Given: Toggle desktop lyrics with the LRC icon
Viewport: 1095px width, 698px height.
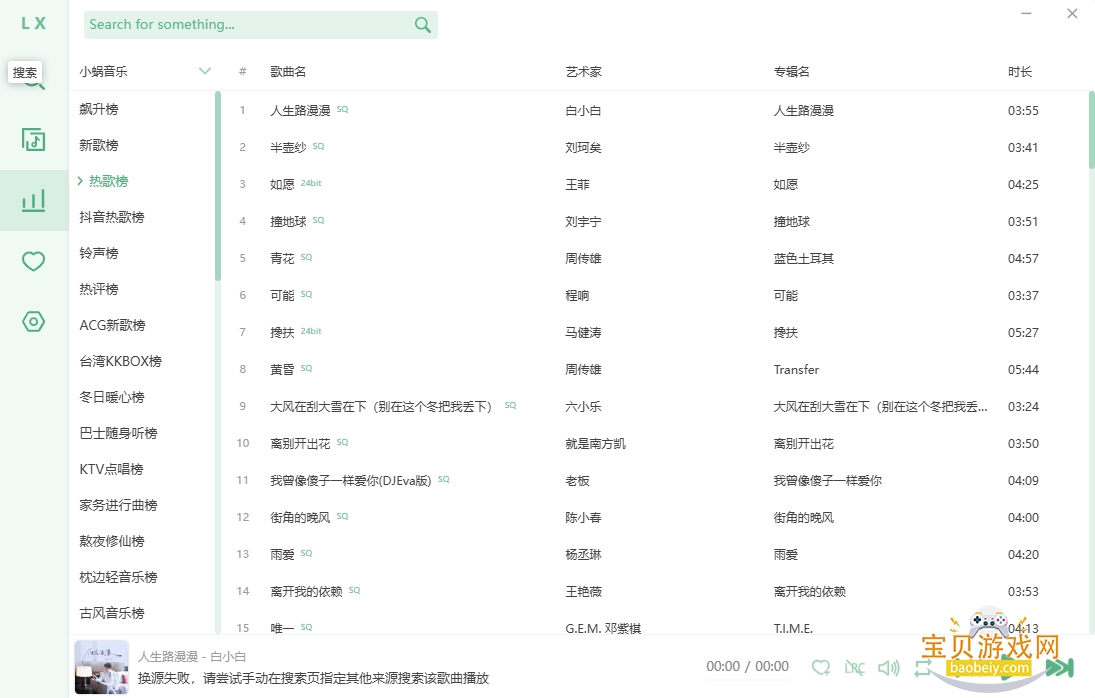Looking at the screenshot, I should 854,667.
